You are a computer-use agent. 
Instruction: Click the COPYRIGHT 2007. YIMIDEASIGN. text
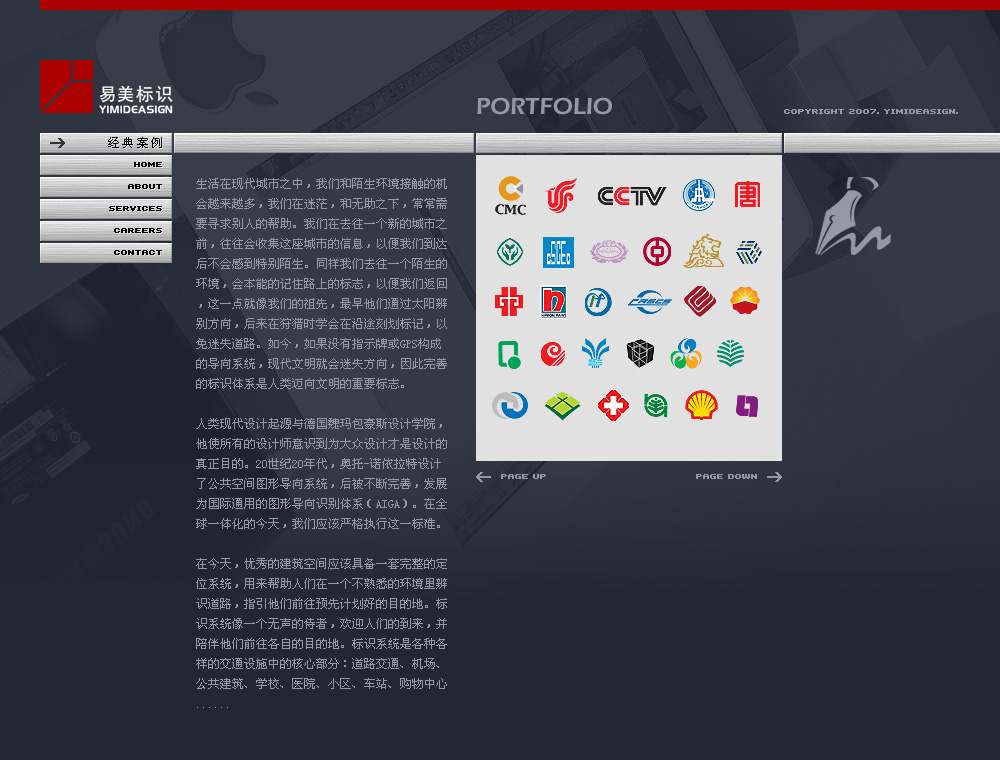coord(871,111)
